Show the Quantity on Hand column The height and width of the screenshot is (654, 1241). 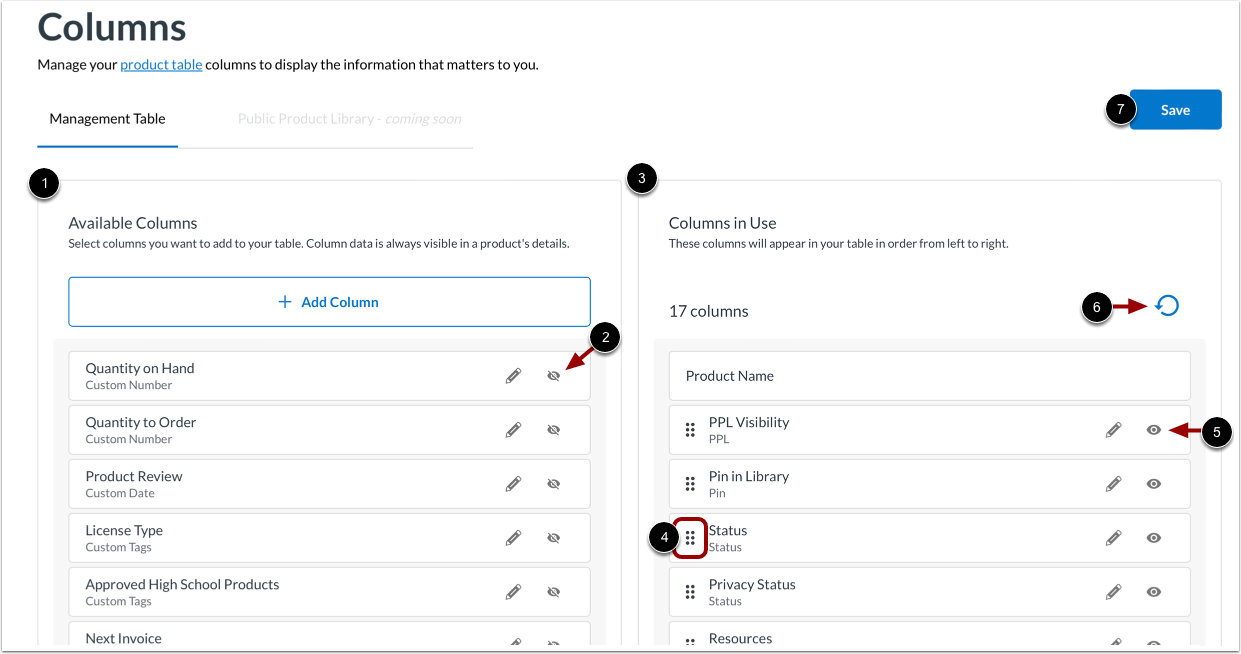tap(554, 375)
